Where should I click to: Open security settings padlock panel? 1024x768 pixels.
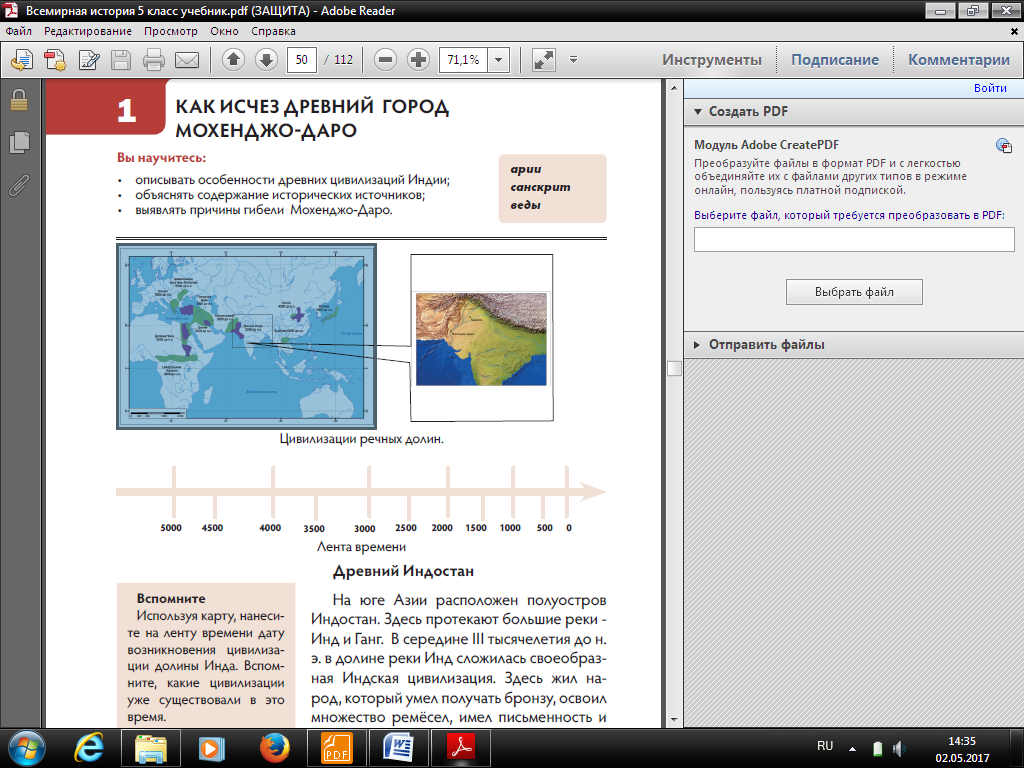point(18,101)
